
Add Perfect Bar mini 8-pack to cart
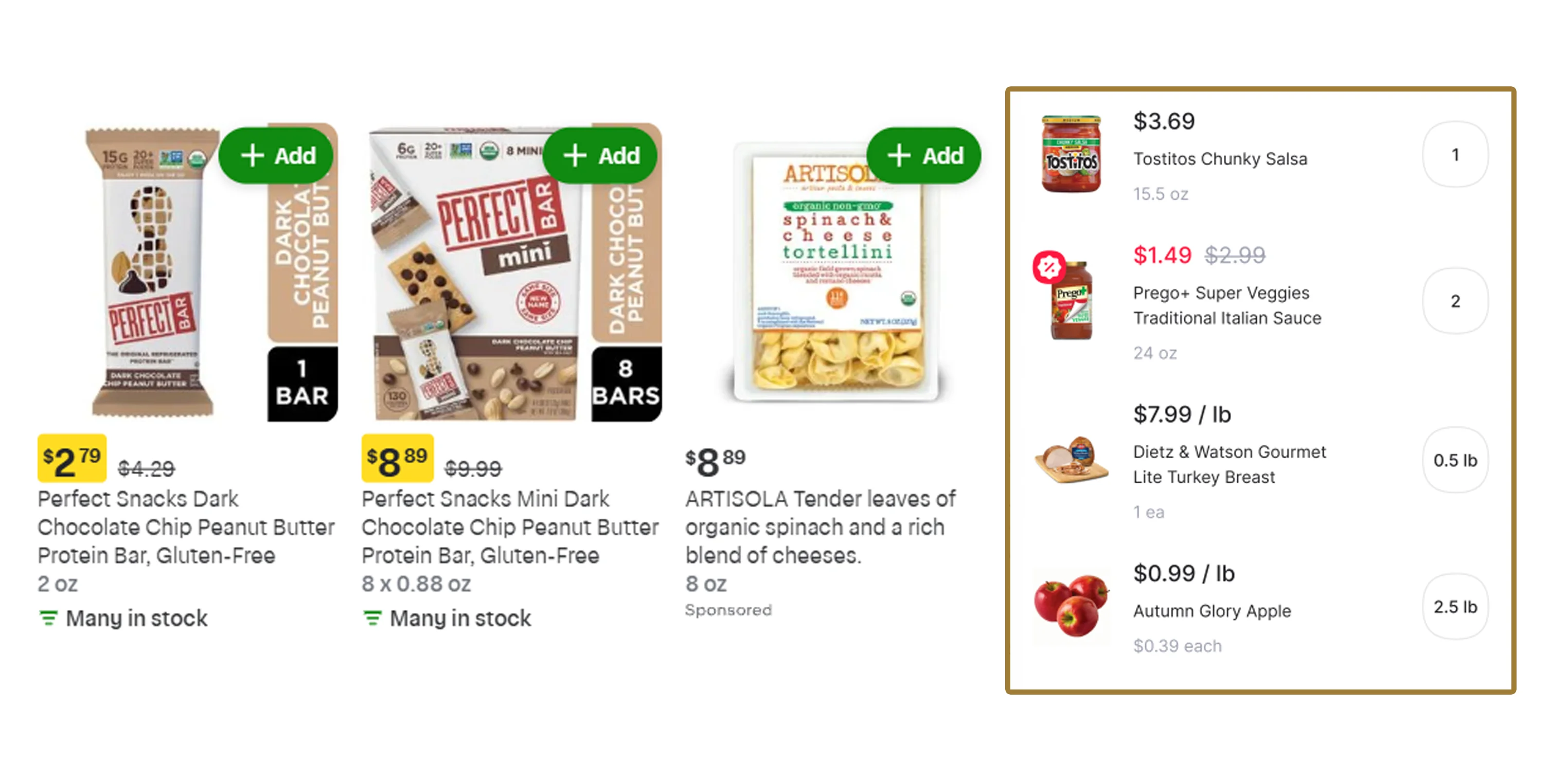click(x=600, y=156)
